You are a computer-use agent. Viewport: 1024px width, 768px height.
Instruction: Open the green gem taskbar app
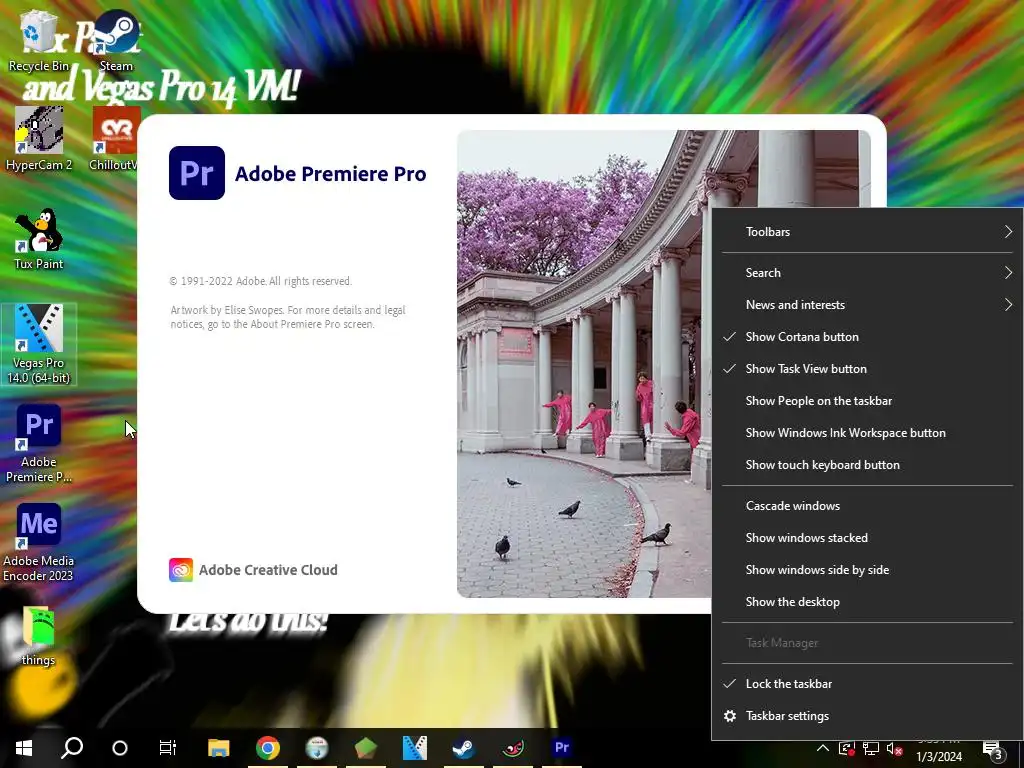point(366,748)
